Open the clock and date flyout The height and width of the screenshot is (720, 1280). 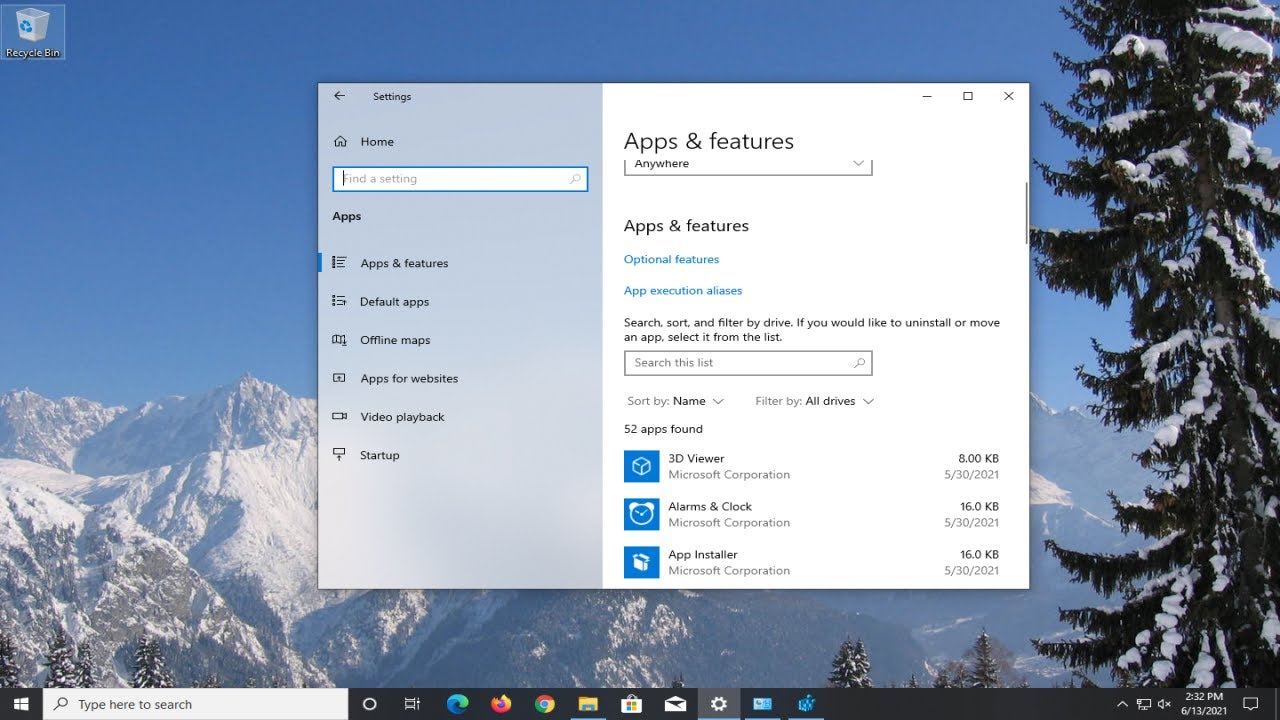click(x=1203, y=704)
